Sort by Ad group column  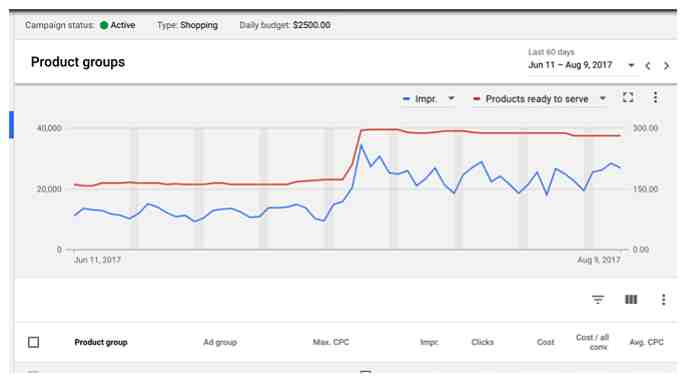[x=220, y=342]
